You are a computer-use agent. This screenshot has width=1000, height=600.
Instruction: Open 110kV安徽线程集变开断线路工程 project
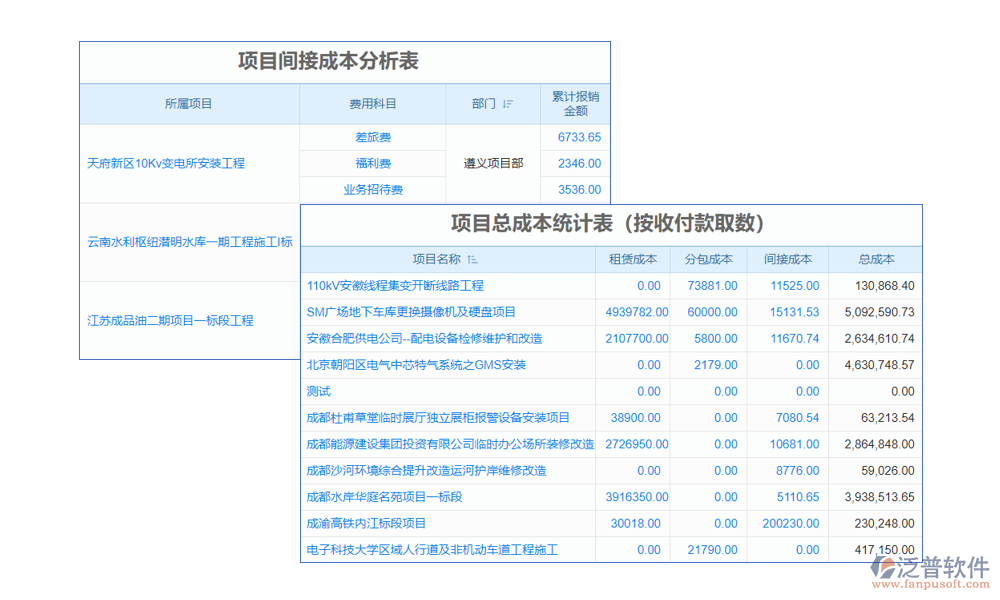coord(395,286)
